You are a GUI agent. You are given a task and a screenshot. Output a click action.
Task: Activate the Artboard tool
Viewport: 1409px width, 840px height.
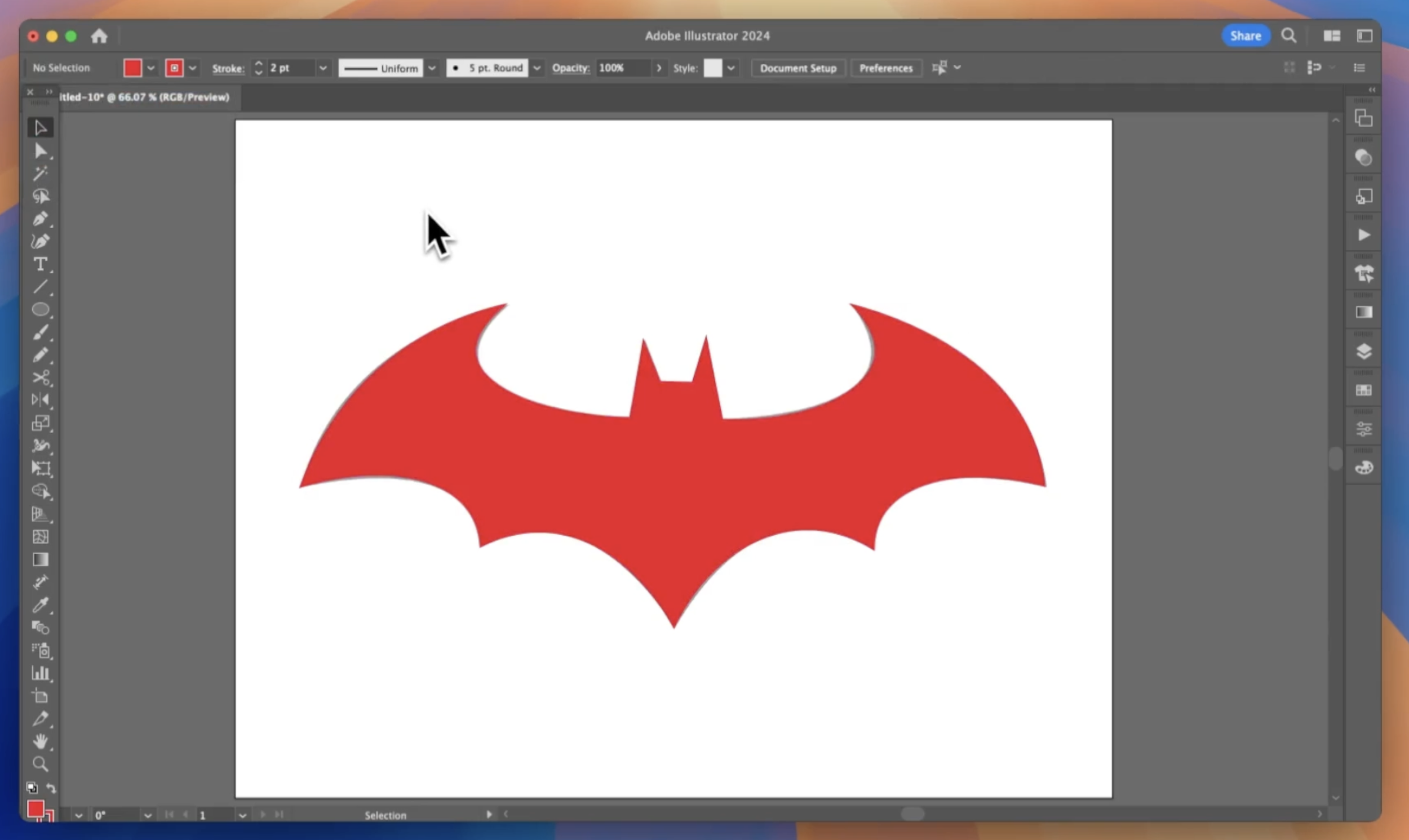(40, 696)
